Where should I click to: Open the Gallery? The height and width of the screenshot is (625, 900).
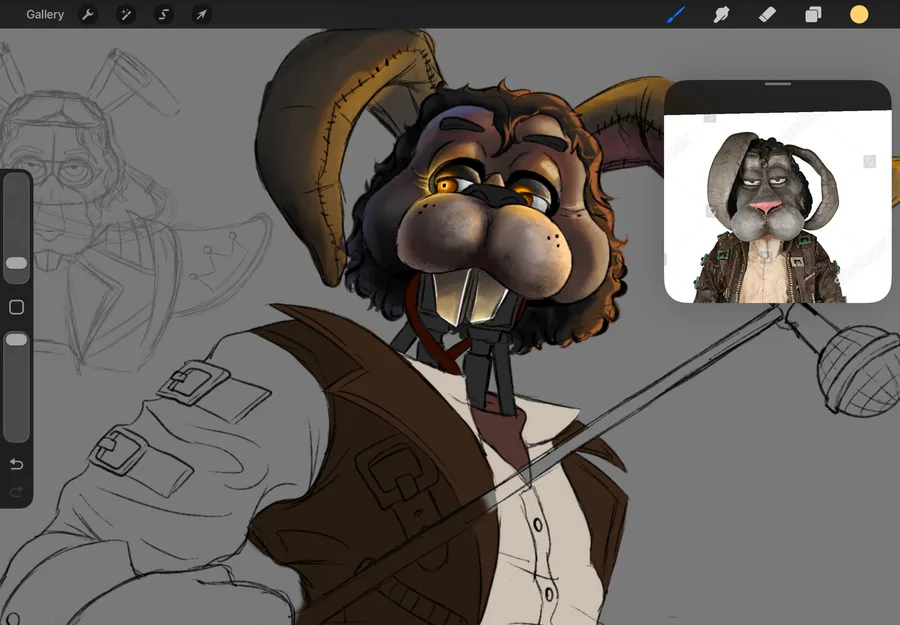[x=45, y=14]
